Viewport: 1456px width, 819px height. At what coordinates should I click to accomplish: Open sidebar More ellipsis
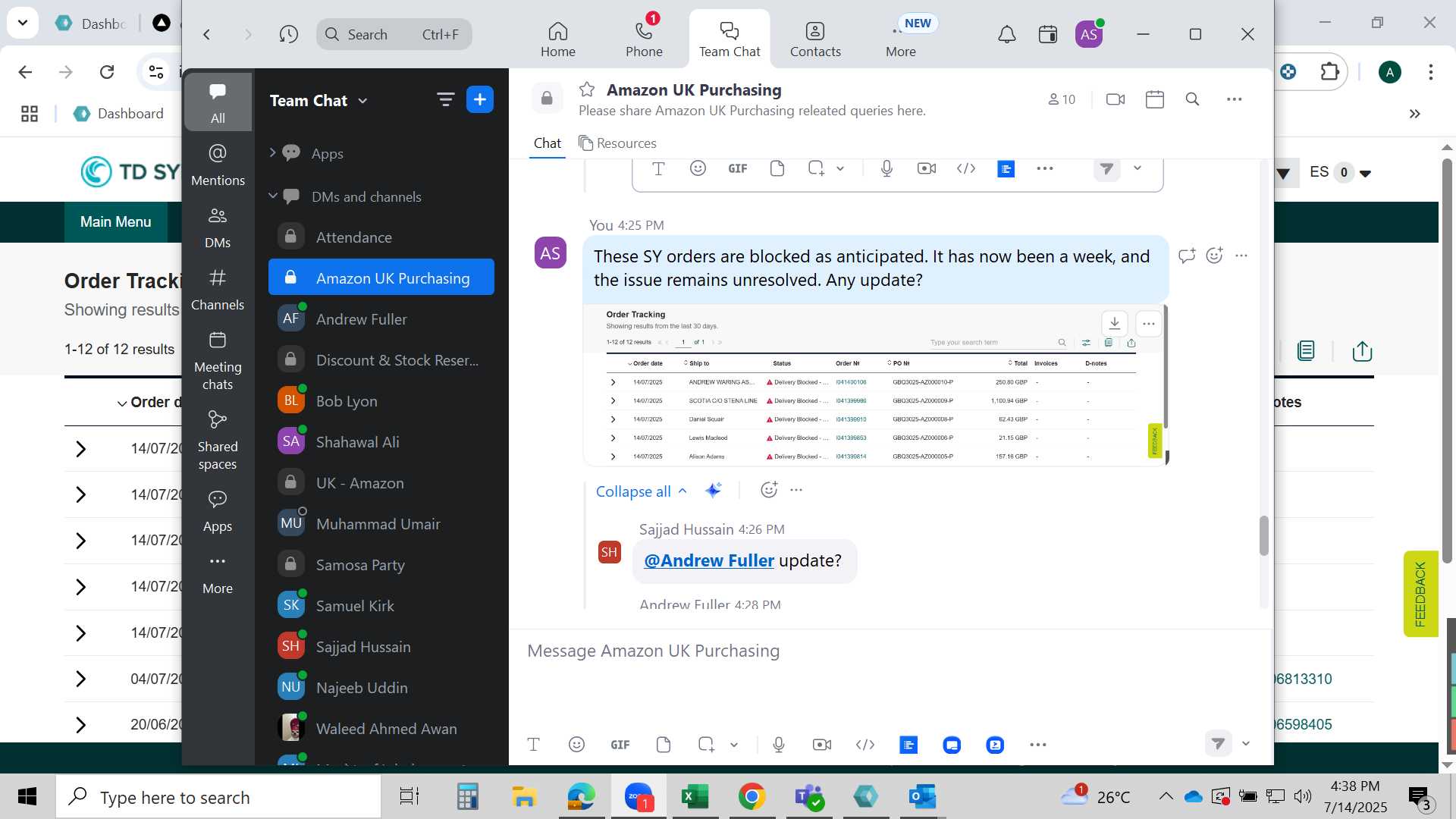point(218,574)
